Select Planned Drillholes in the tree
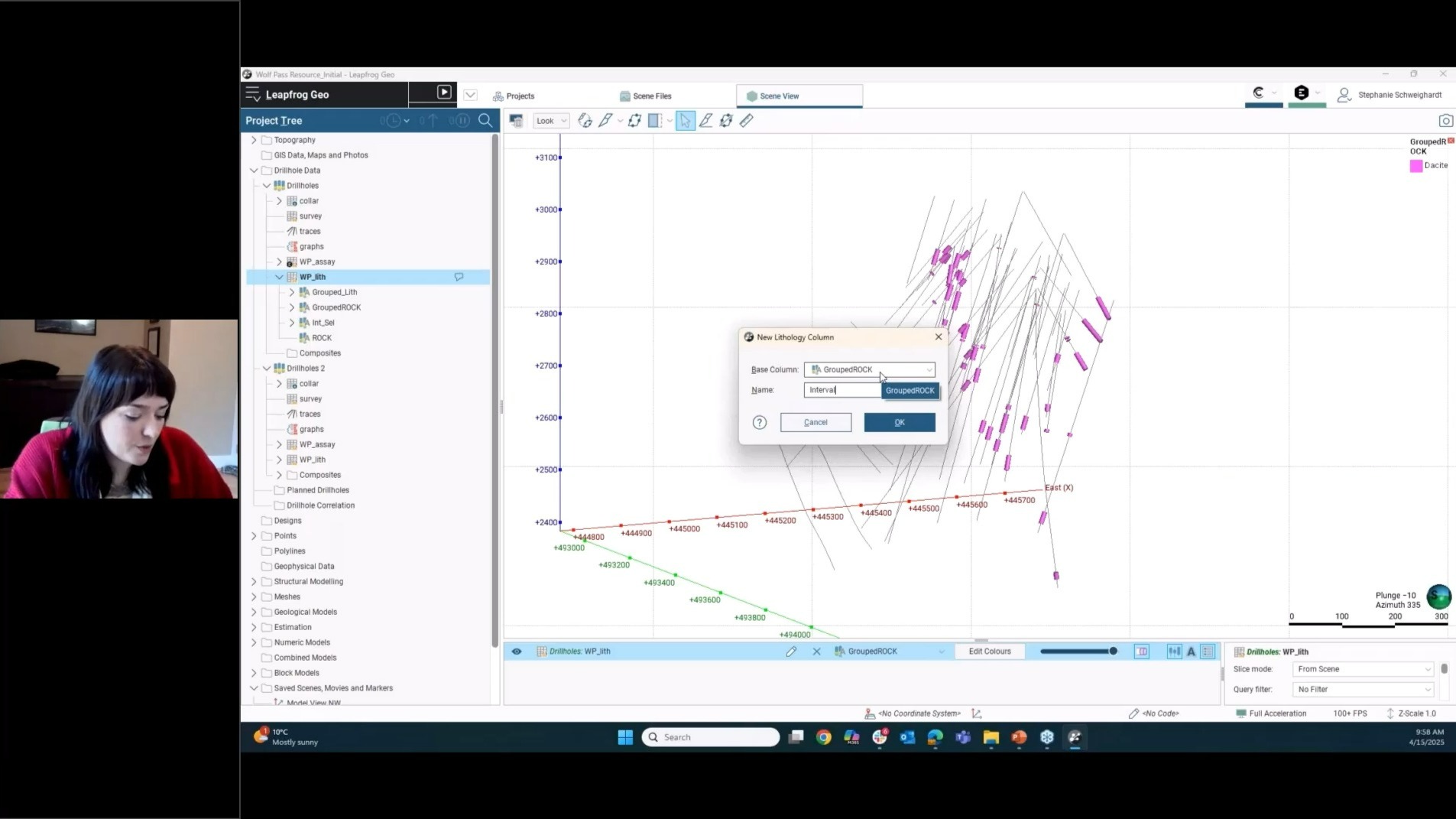 (x=317, y=490)
